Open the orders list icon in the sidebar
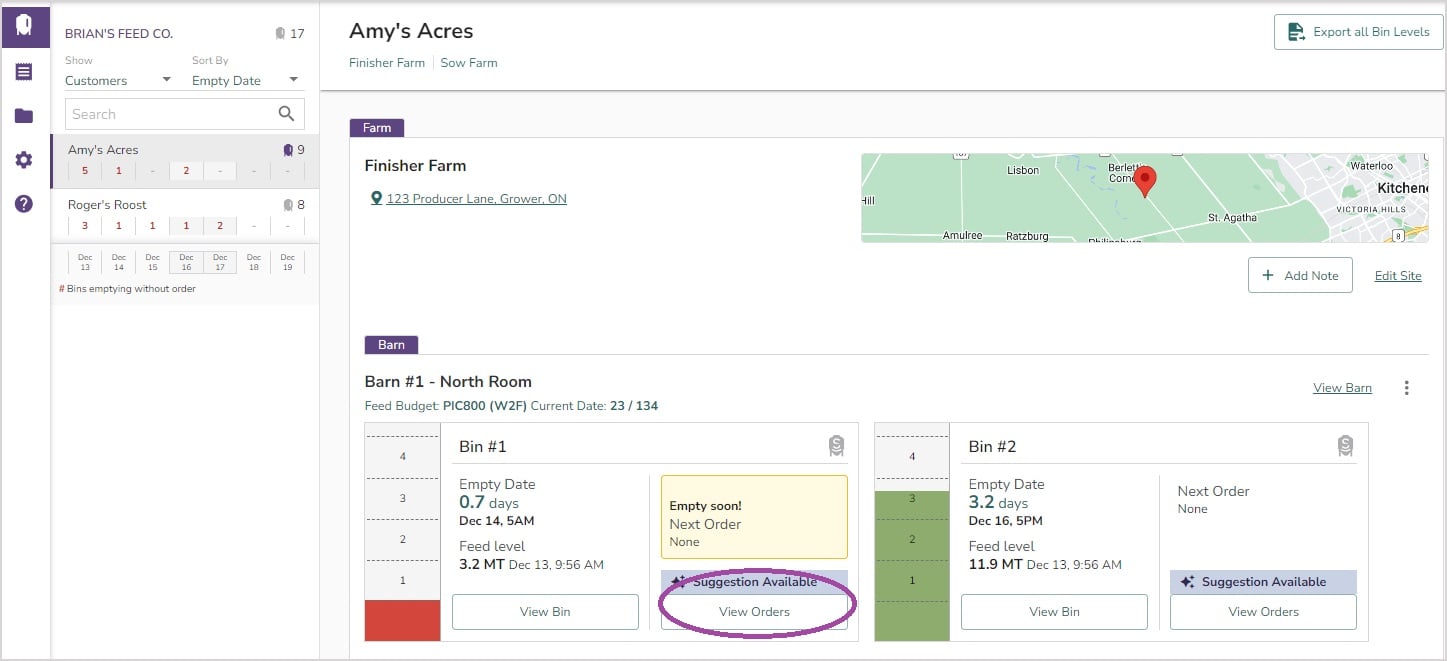1447x661 pixels. click(23, 71)
